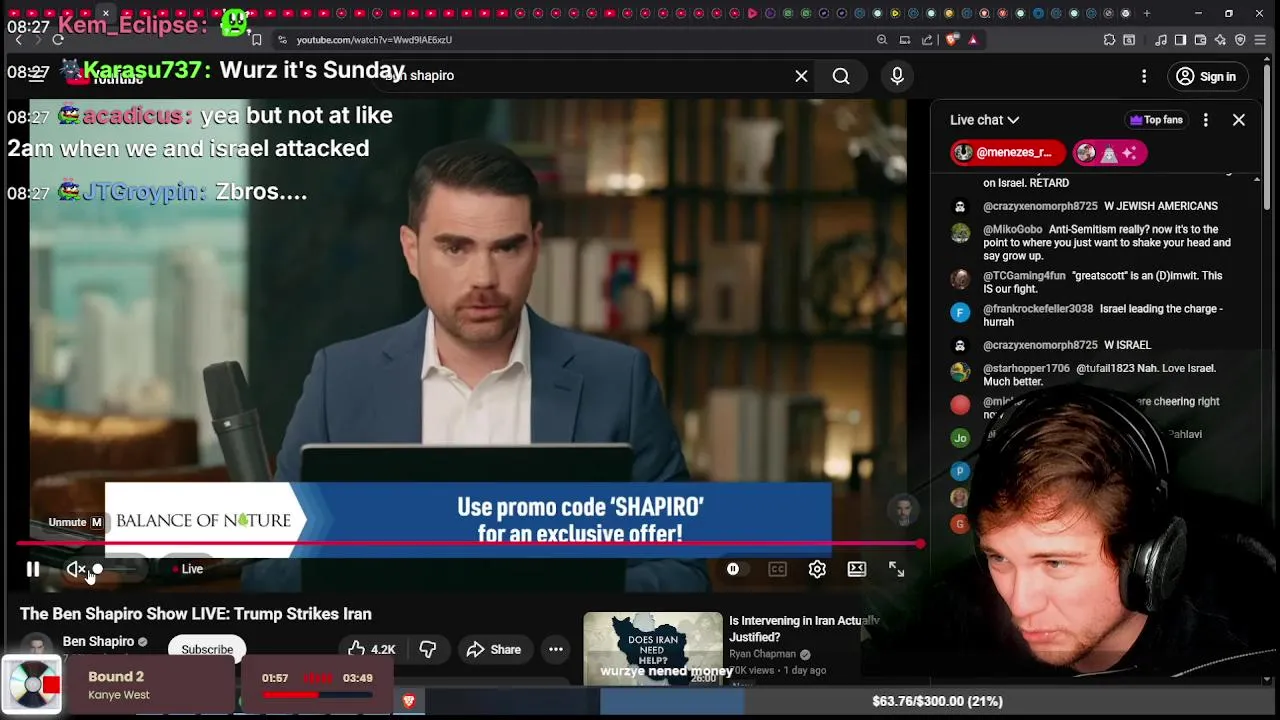Open the YouTube guide hamburger menu
The width and height of the screenshot is (1280, 720).
[x=38, y=76]
